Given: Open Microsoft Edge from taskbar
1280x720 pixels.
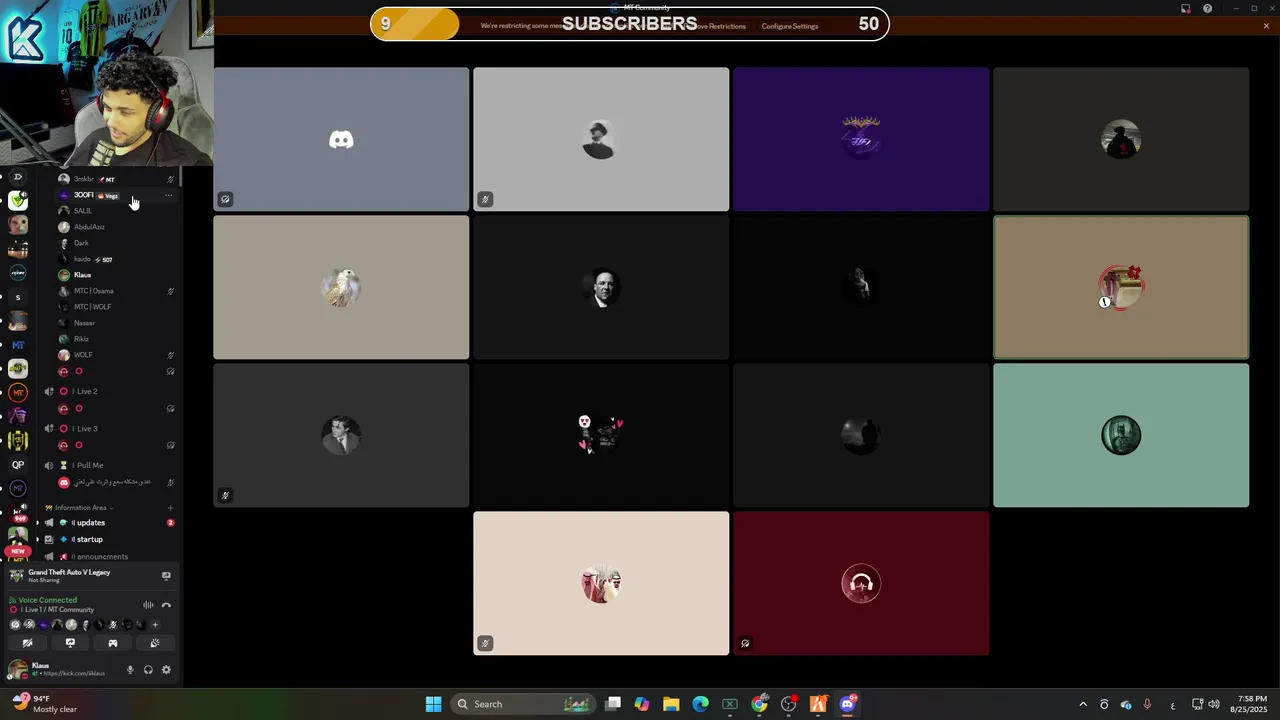Looking at the screenshot, I should [700, 704].
